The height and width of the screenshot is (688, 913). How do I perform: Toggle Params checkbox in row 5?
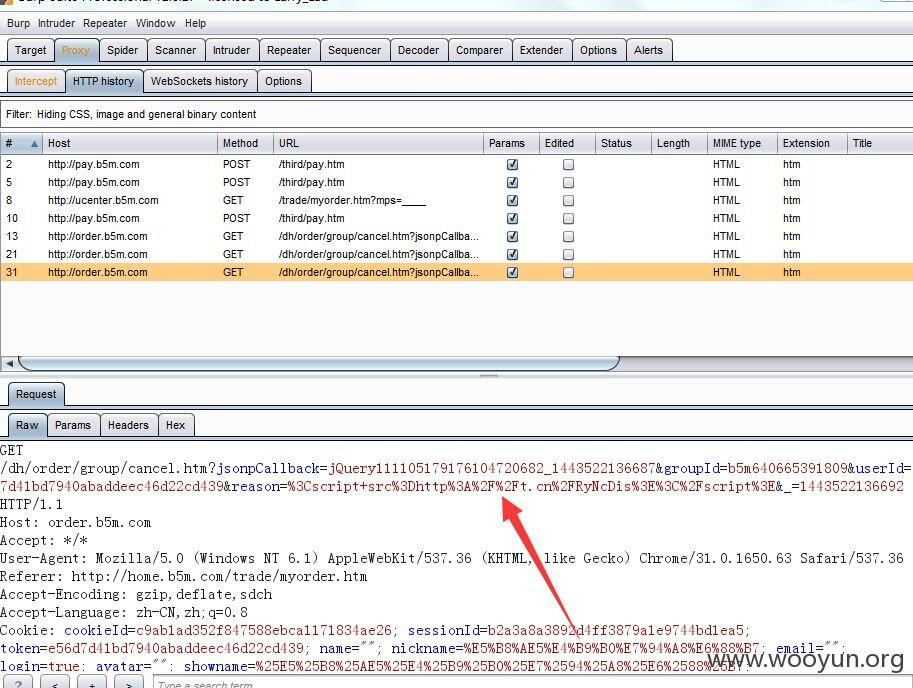(x=512, y=183)
